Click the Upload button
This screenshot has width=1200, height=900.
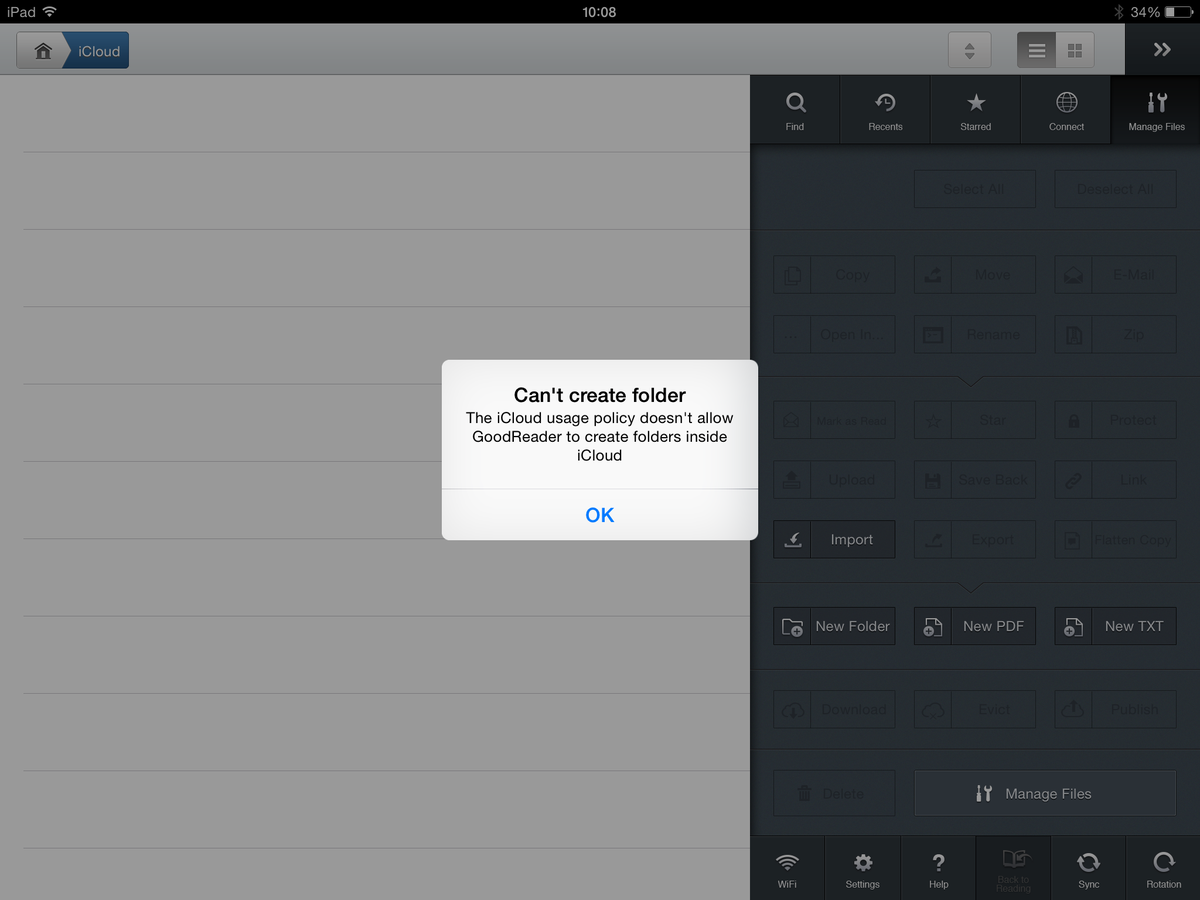(x=834, y=480)
